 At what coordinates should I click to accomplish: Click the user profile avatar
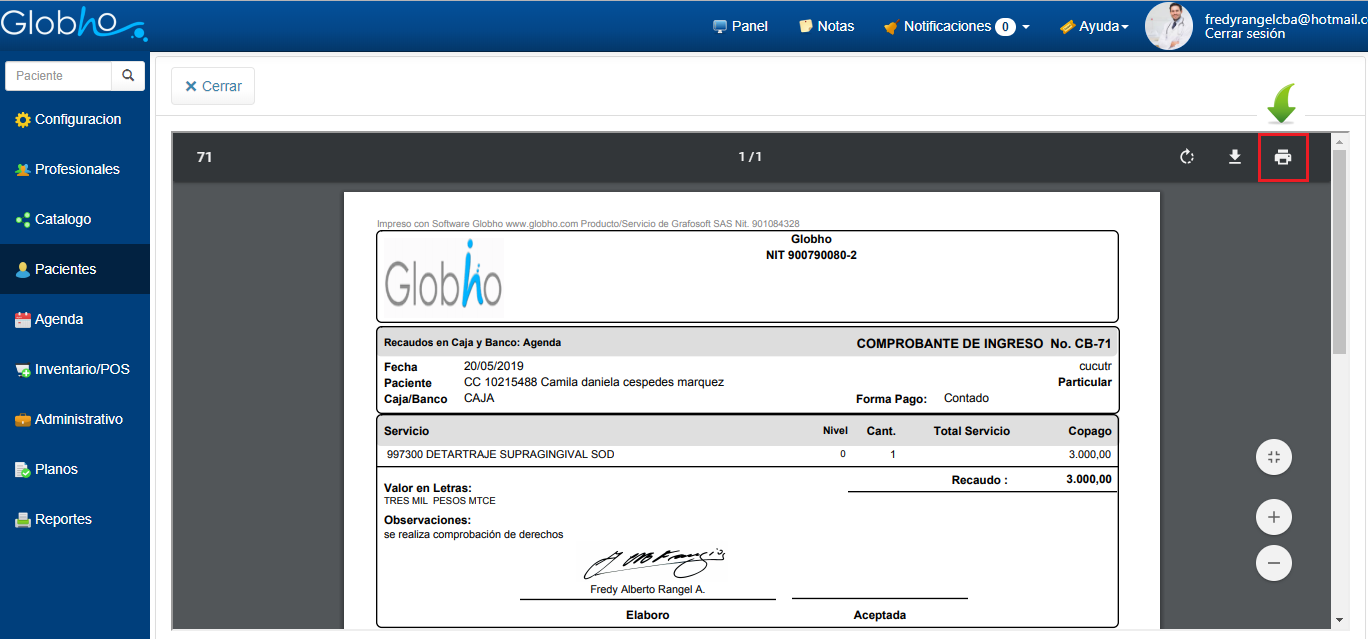click(x=1169, y=26)
